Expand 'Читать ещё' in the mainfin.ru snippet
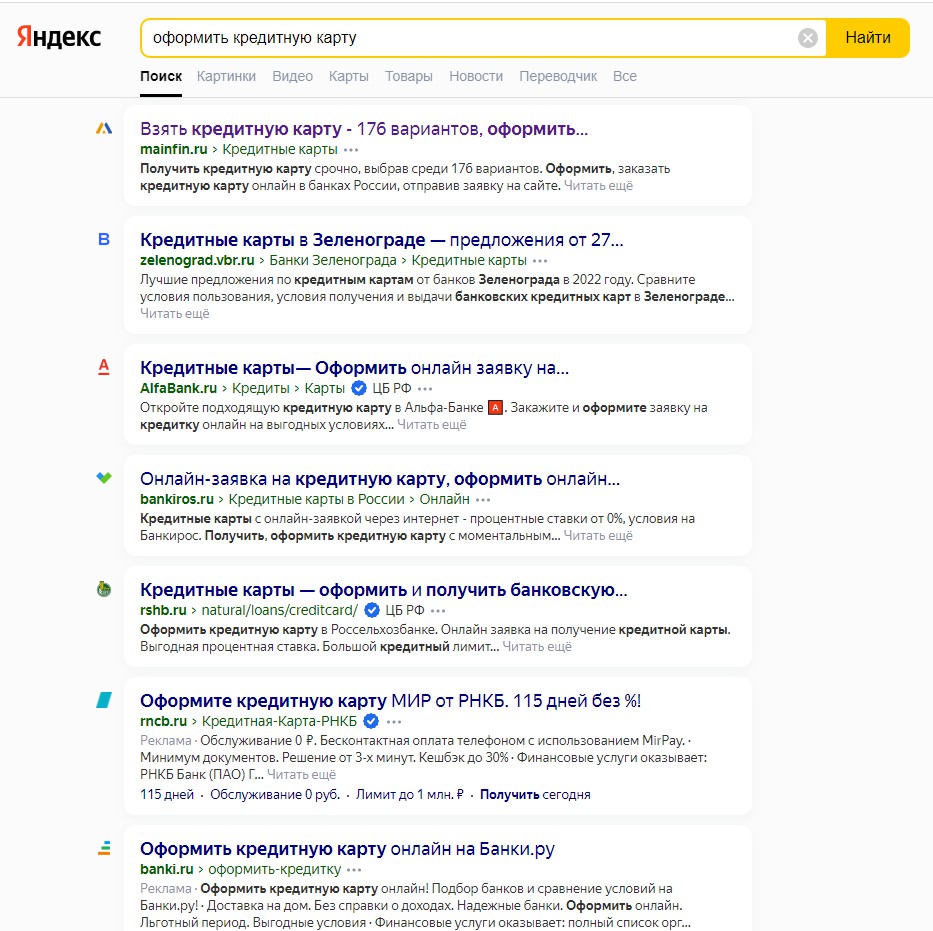Screen dimensions: 933x931 (x=598, y=186)
